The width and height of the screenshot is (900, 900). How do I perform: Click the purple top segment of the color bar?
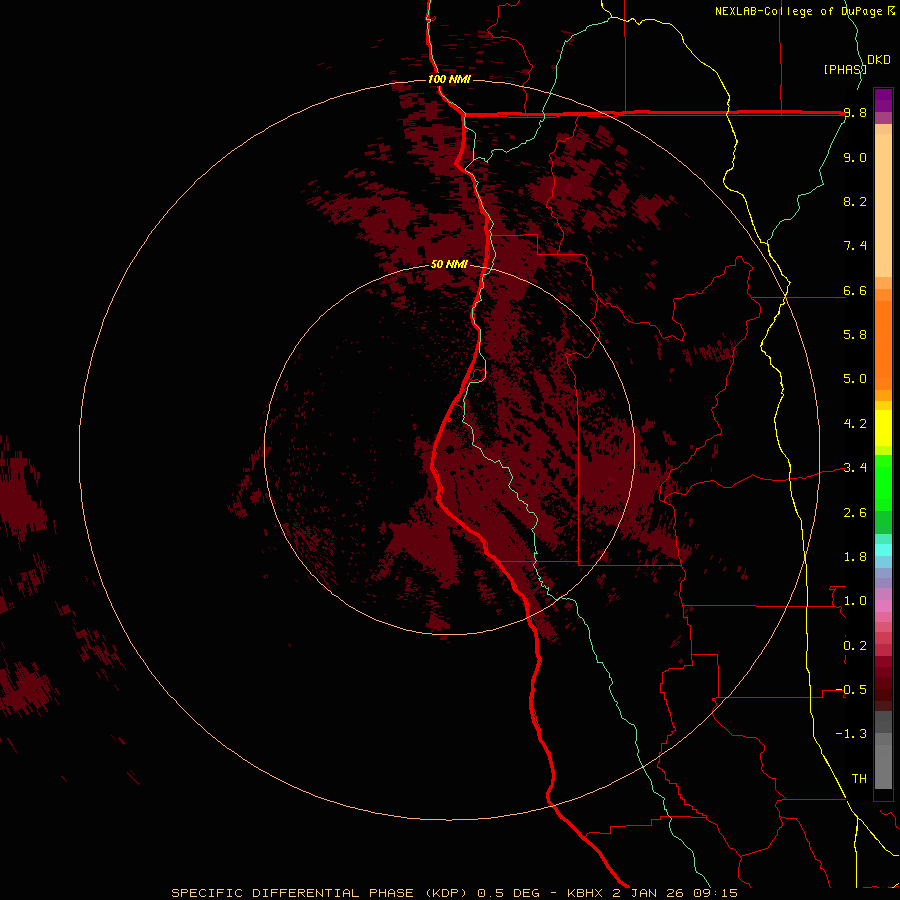[x=883, y=100]
